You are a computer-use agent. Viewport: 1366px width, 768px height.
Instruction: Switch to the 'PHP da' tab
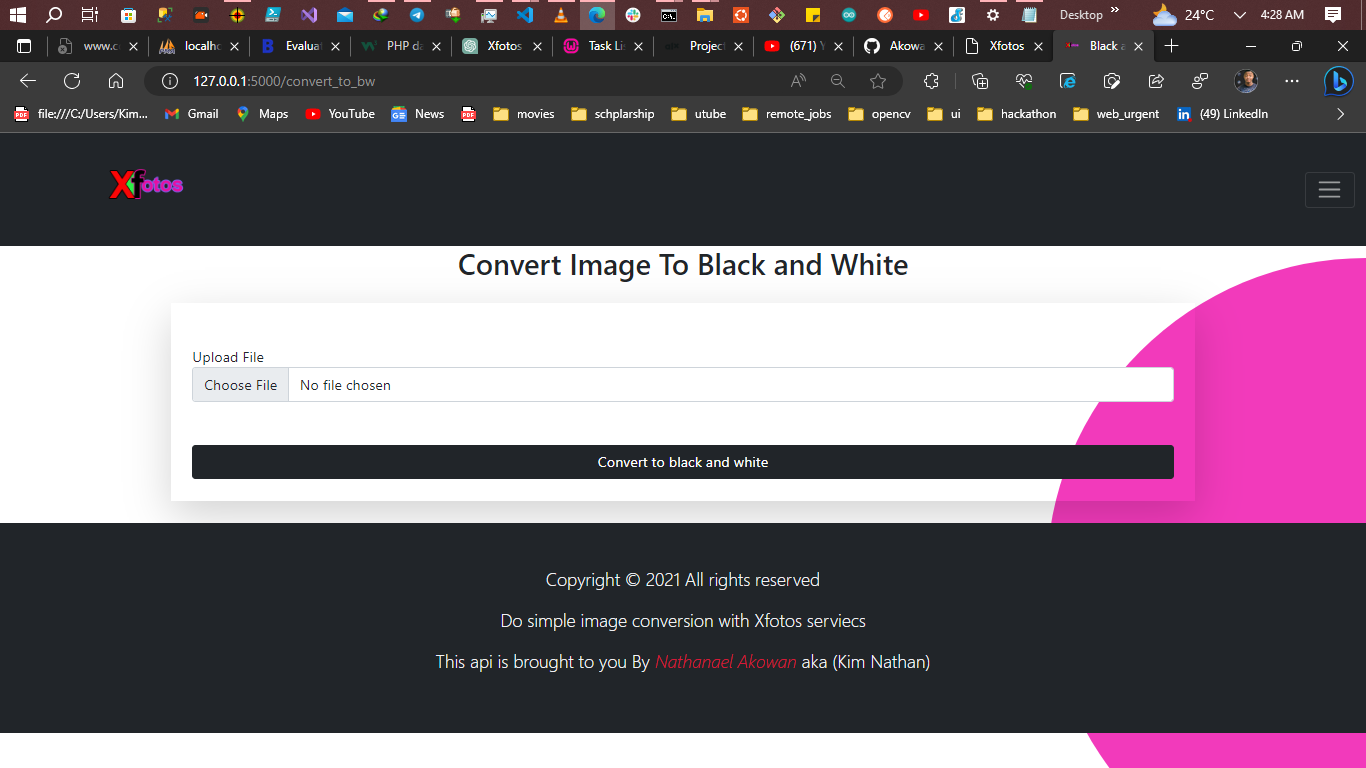(400, 46)
